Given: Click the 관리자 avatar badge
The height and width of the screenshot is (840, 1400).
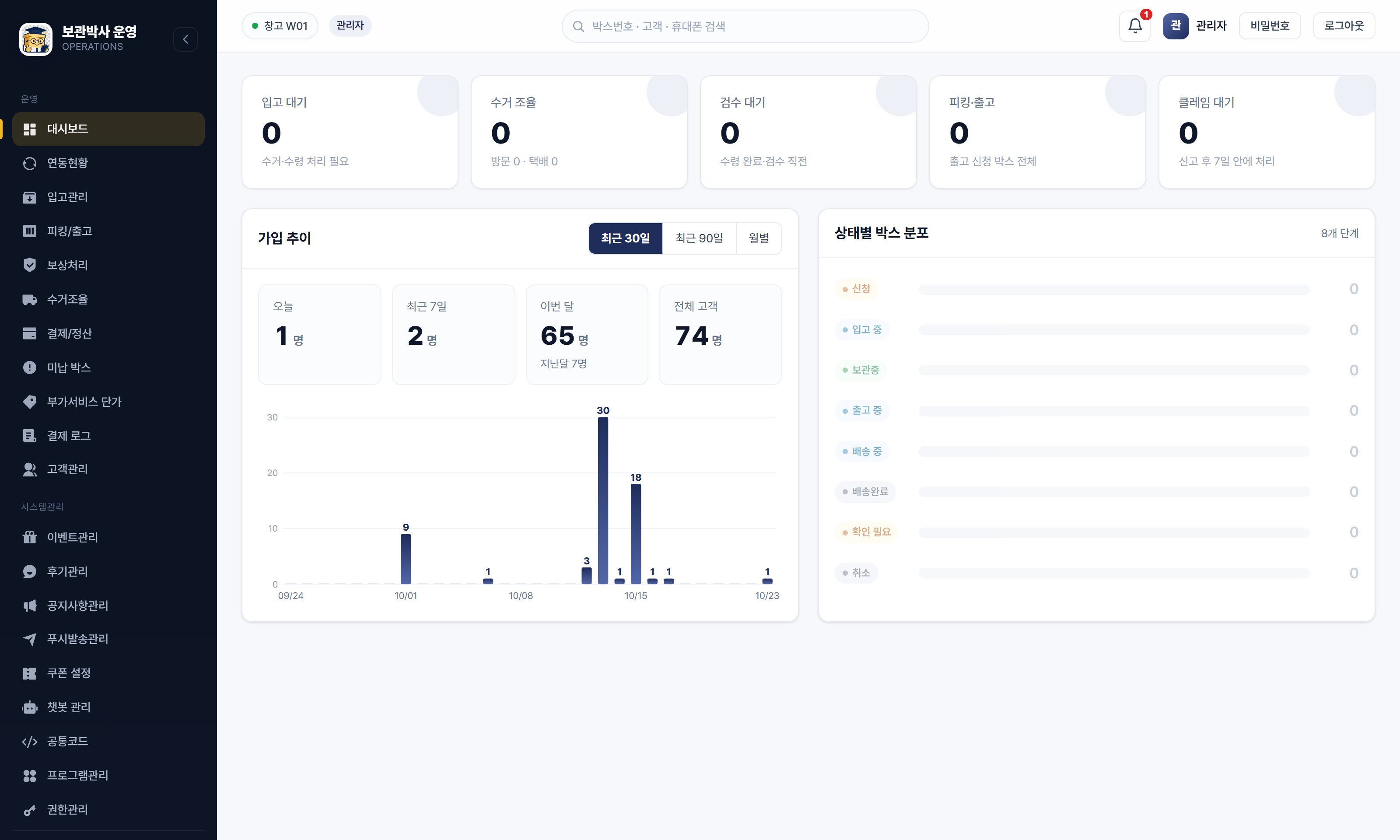Looking at the screenshot, I should (x=1175, y=26).
